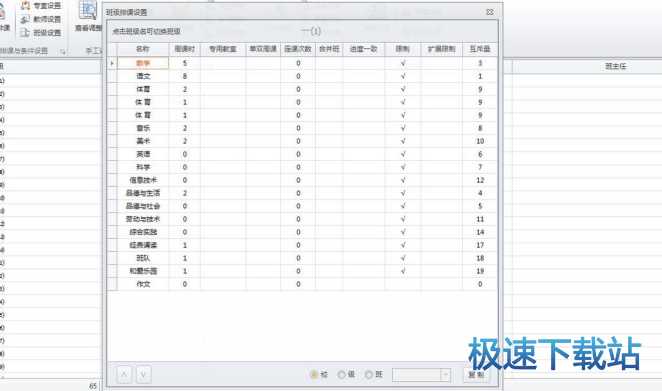Select the 英语 subject row

point(302,154)
